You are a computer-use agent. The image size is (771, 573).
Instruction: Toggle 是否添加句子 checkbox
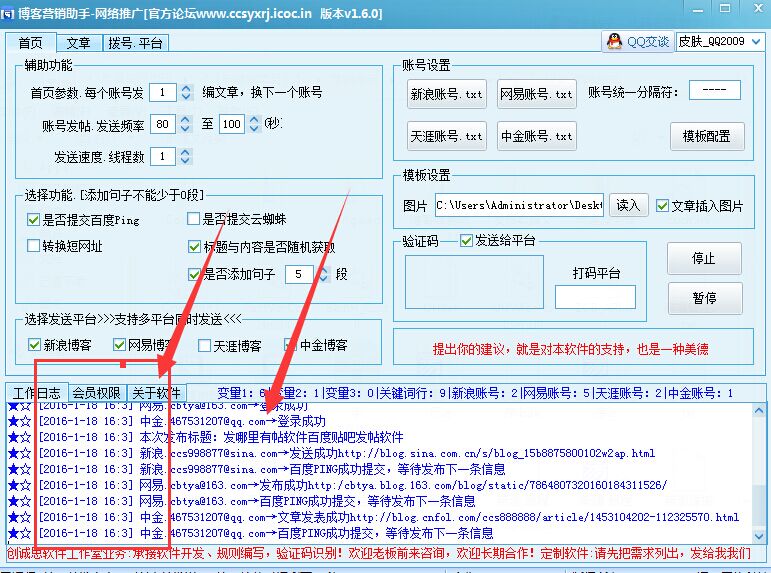point(194,274)
